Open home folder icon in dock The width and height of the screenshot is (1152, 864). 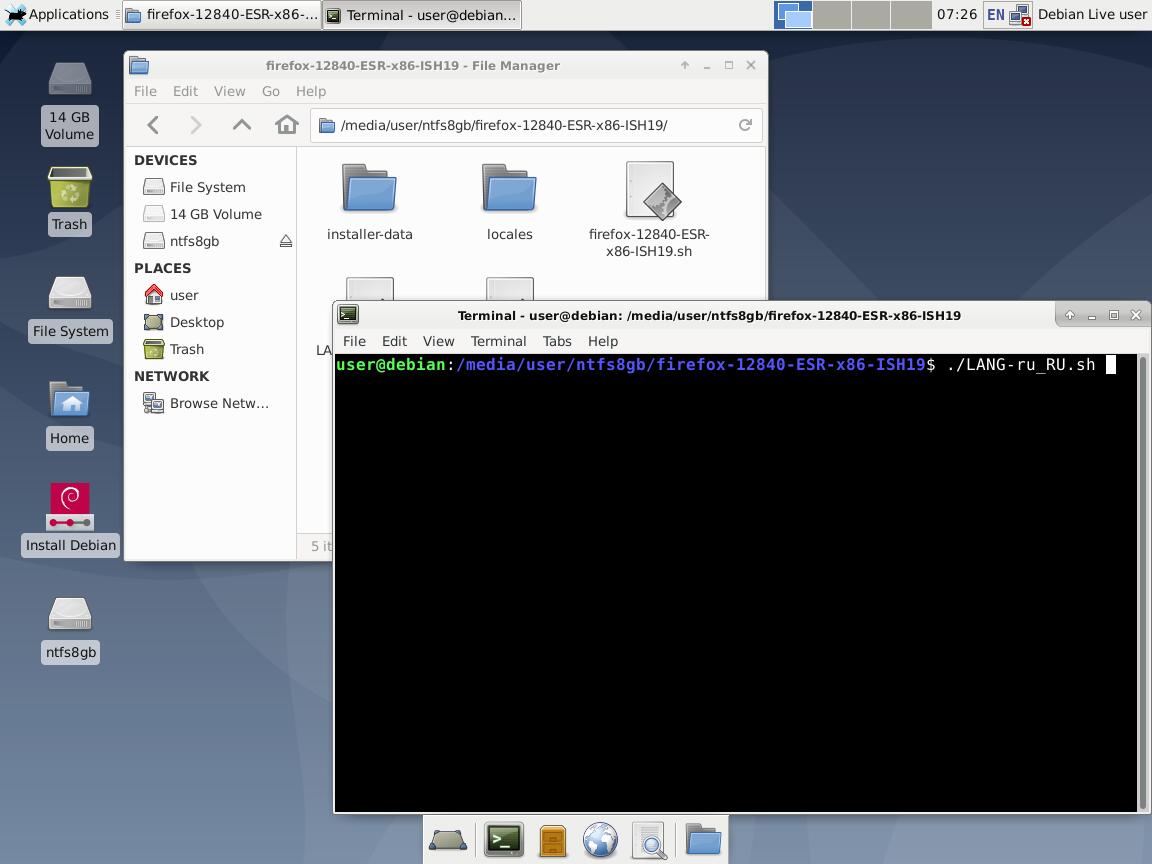coord(703,840)
